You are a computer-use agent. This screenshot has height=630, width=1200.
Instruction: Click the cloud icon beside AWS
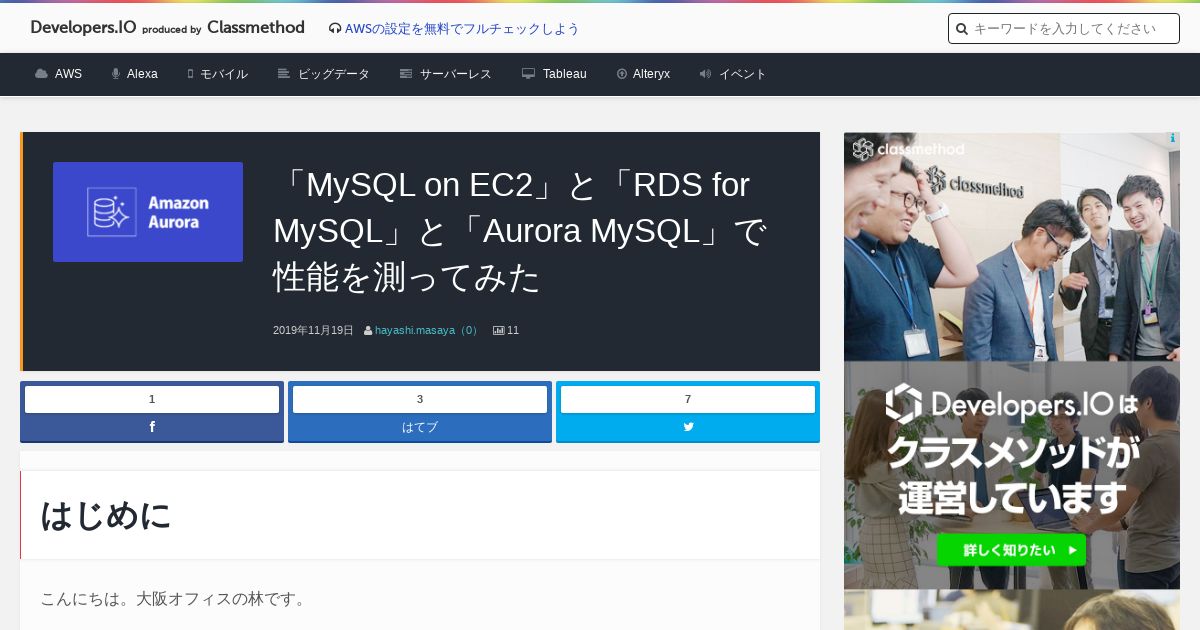point(41,74)
